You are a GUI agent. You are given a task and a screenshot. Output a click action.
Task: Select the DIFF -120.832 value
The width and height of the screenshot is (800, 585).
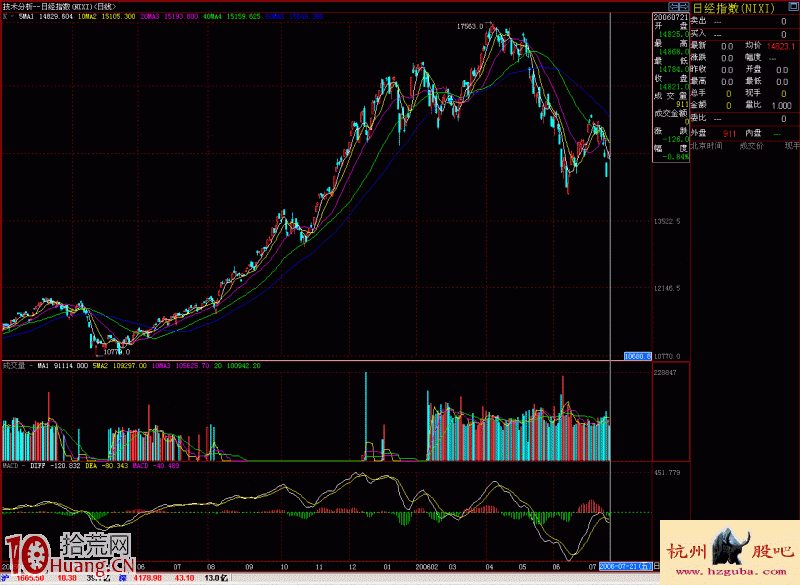(55, 466)
